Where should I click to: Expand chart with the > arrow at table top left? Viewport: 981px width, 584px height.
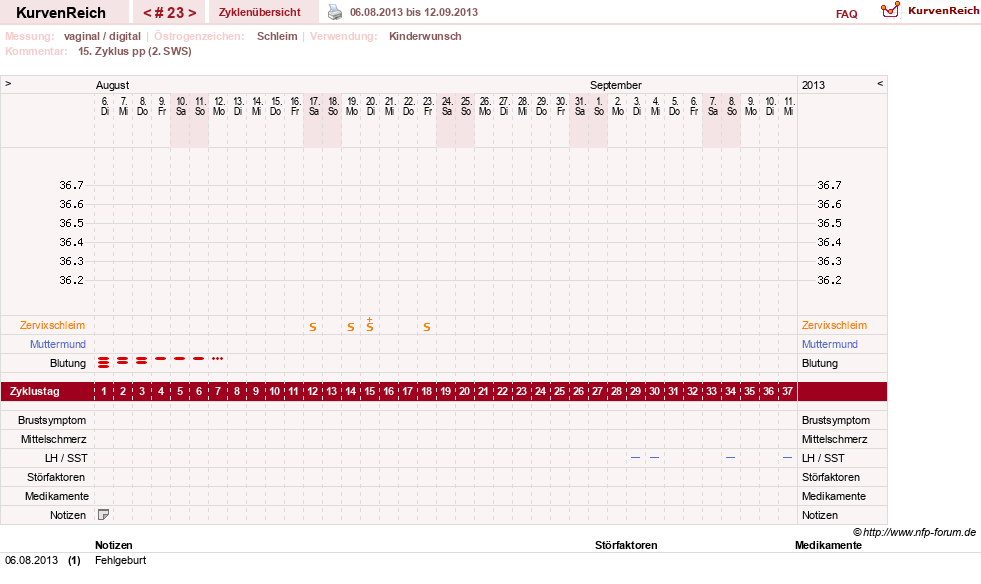[x=8, y=83]
